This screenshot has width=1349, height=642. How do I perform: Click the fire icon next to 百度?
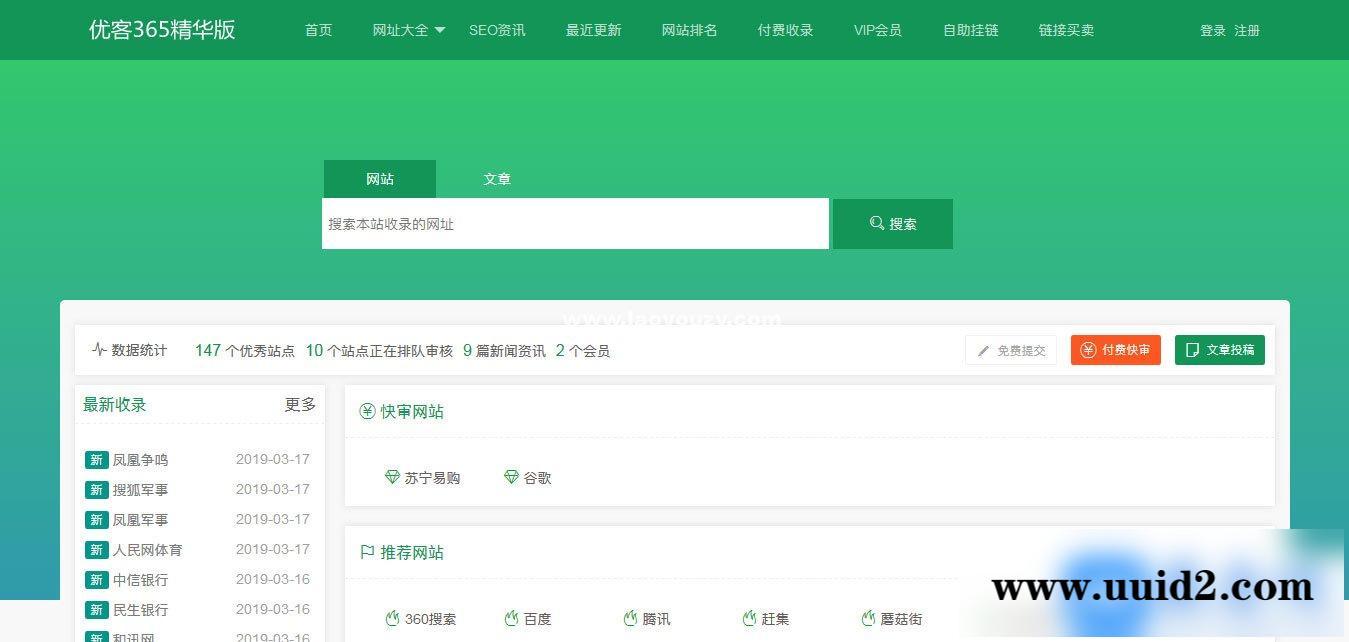click(511, 618)
